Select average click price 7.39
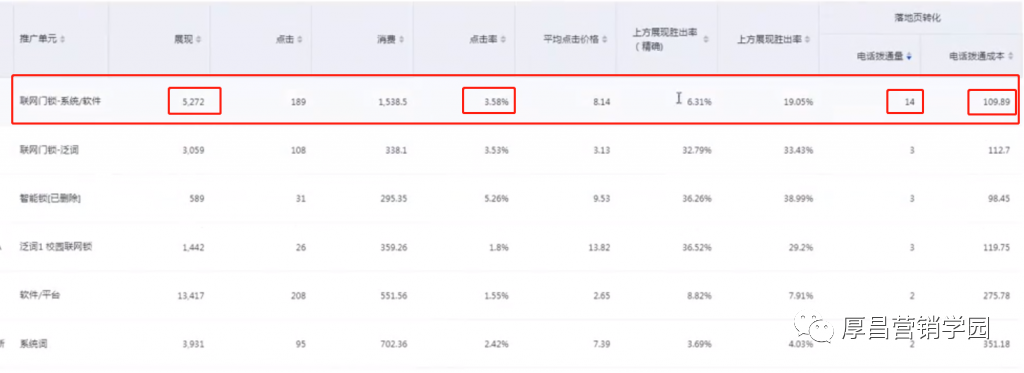Screen dimensions: 1024x373 pyautogui.click(x=602, y=344)
